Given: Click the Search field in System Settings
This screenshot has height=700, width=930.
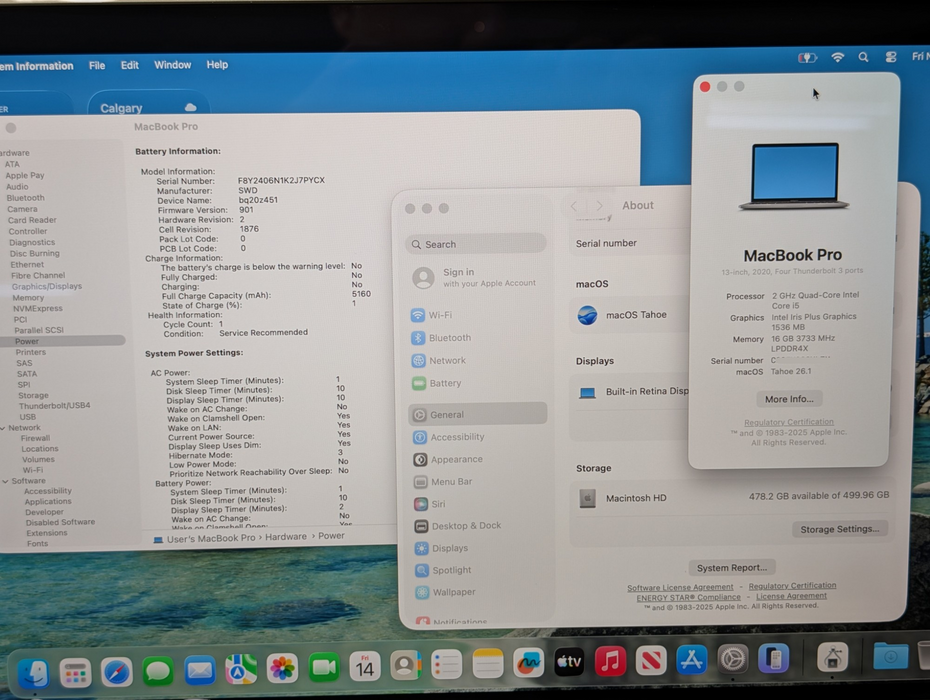Looking at the screenshot, I should (x=476, y=244).
